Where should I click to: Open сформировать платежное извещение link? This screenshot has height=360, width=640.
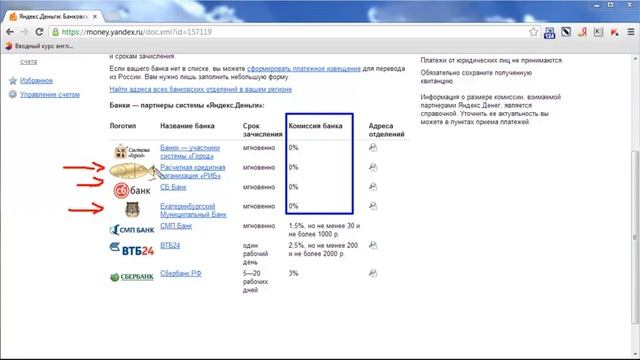[304, 69]
